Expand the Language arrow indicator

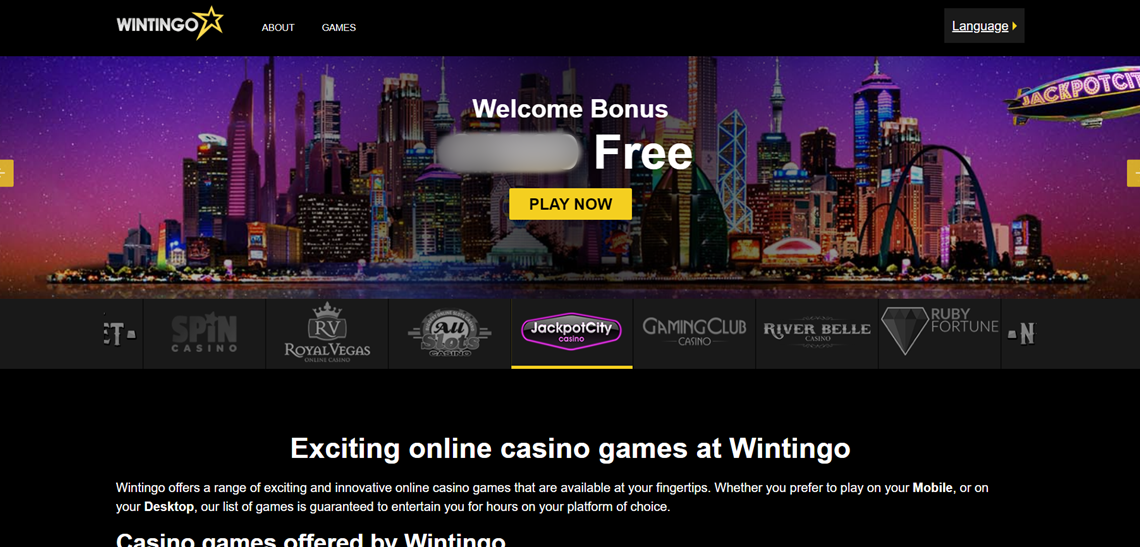[1014, 26]
